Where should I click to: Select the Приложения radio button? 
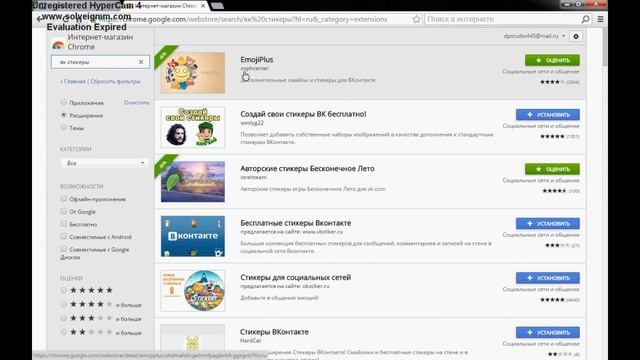pyautogui.click(x=64, y=102)
